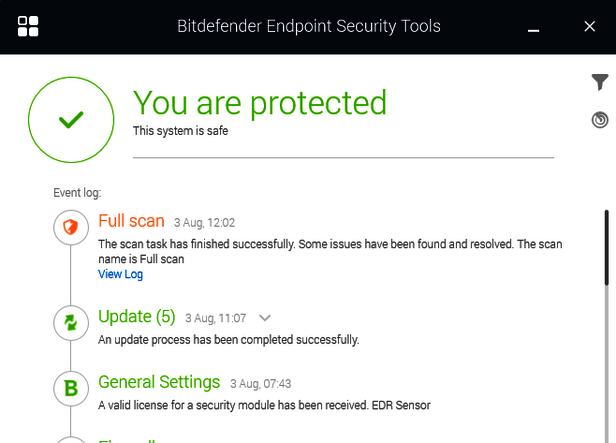Close the Bitdefender Endpoint Security Tools window
616x443 pixels.
click(589, 27)
